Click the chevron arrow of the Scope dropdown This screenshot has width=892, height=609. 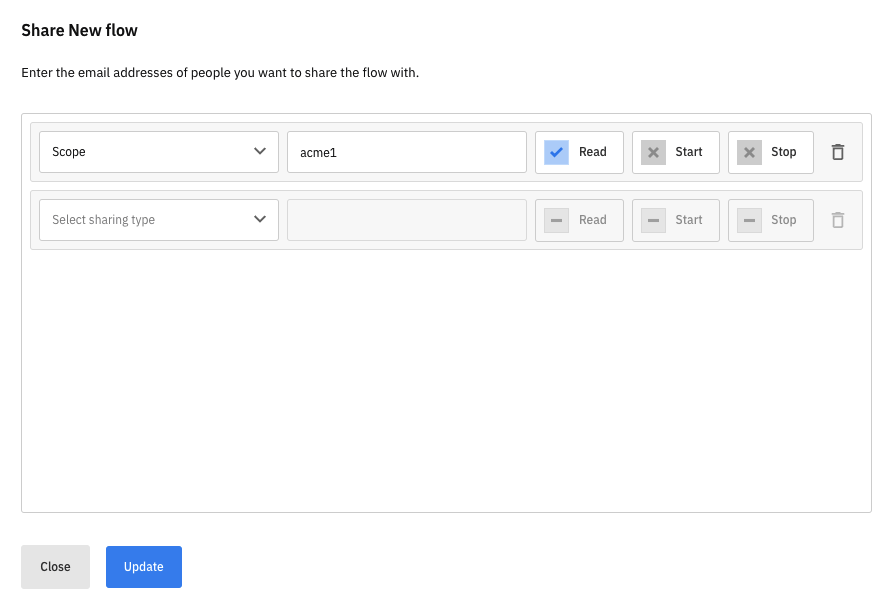[x=260, y=152]
